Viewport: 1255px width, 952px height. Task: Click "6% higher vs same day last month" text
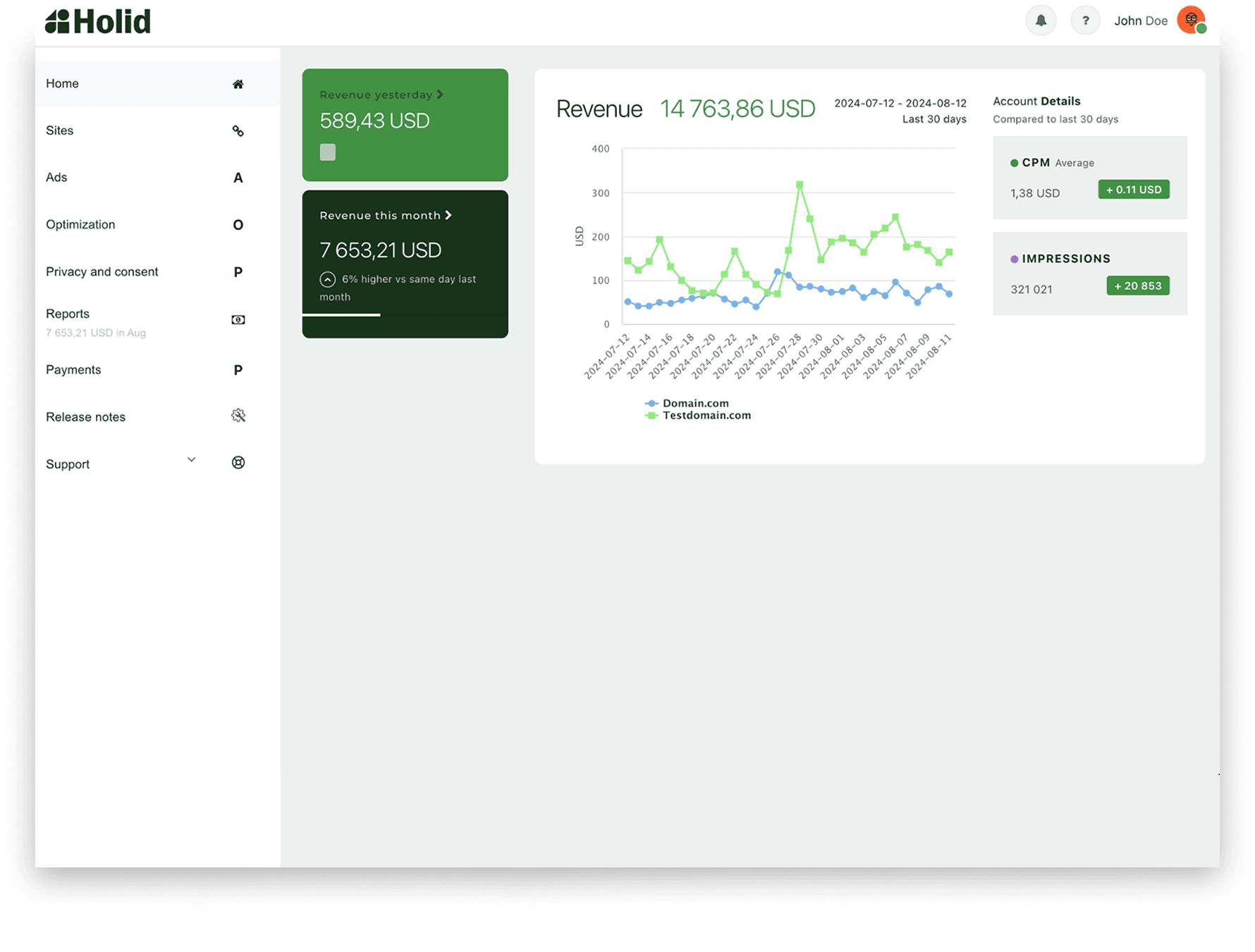[x=398, y=288]
